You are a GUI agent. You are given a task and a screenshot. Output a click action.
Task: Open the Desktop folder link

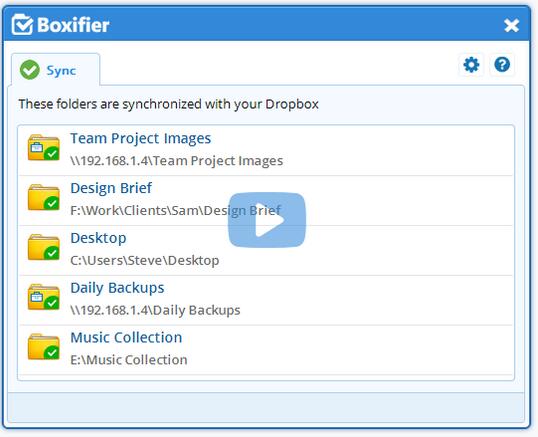[x=98, y=238]
